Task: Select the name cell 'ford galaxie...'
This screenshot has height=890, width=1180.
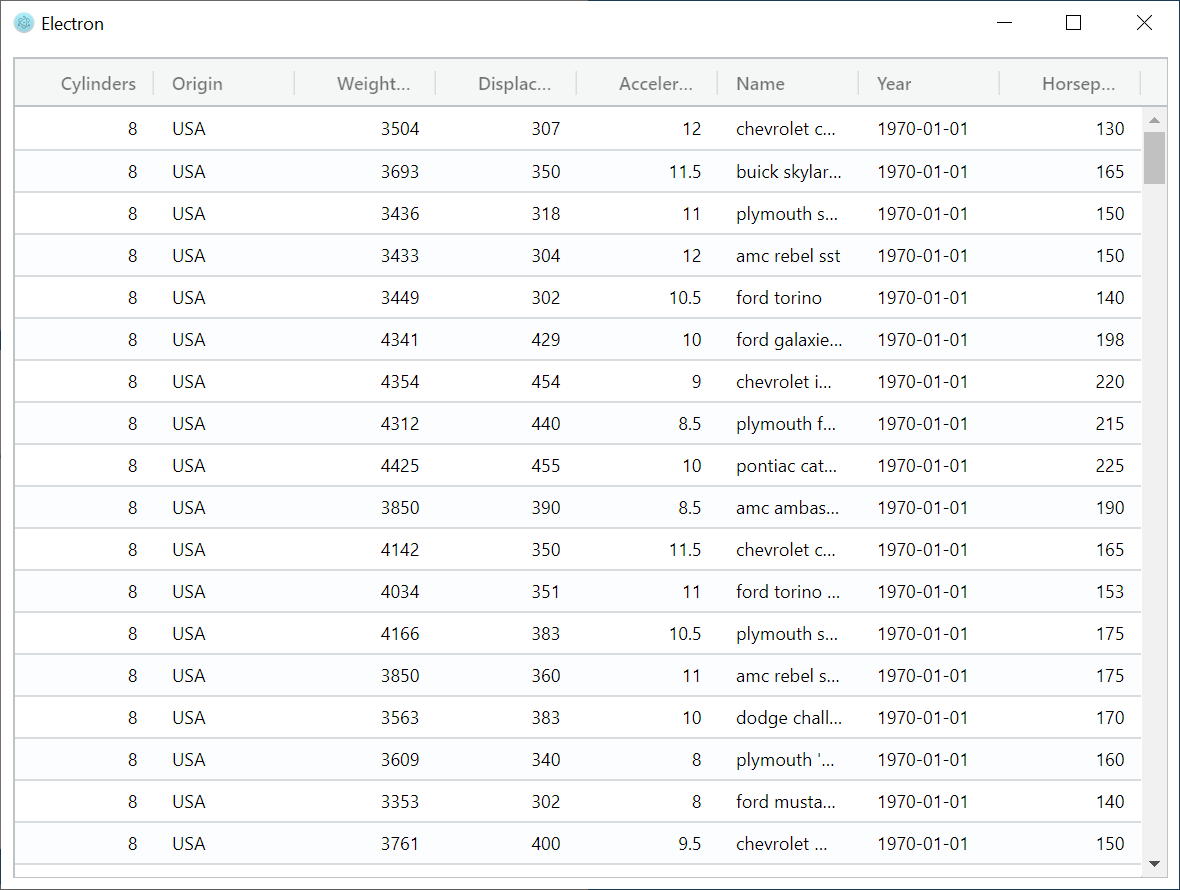Action: click(789, 340)
